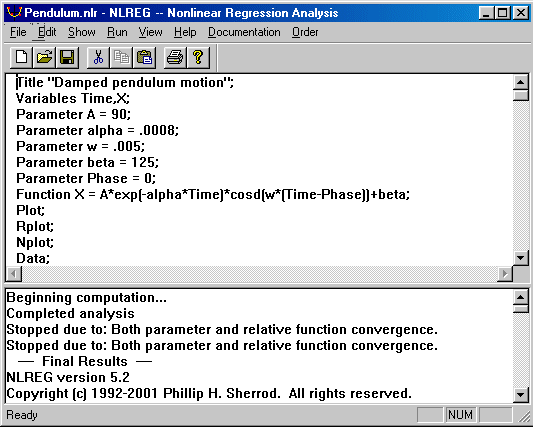The width and height of the screenshot is (533, 427).
Task: Open the Order menu
Action: (305, 32)
